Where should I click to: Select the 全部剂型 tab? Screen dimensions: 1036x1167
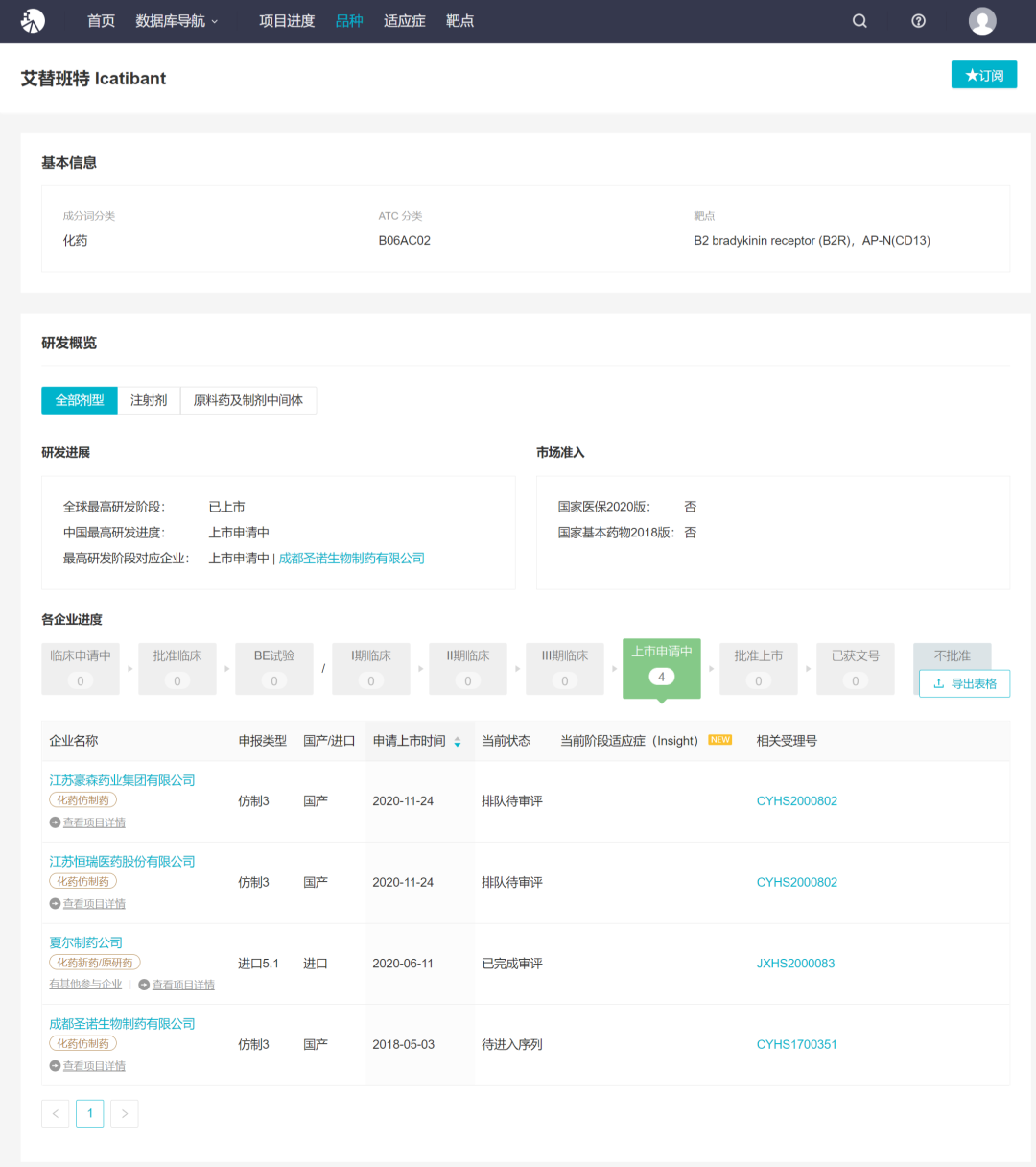coord(80,400)
